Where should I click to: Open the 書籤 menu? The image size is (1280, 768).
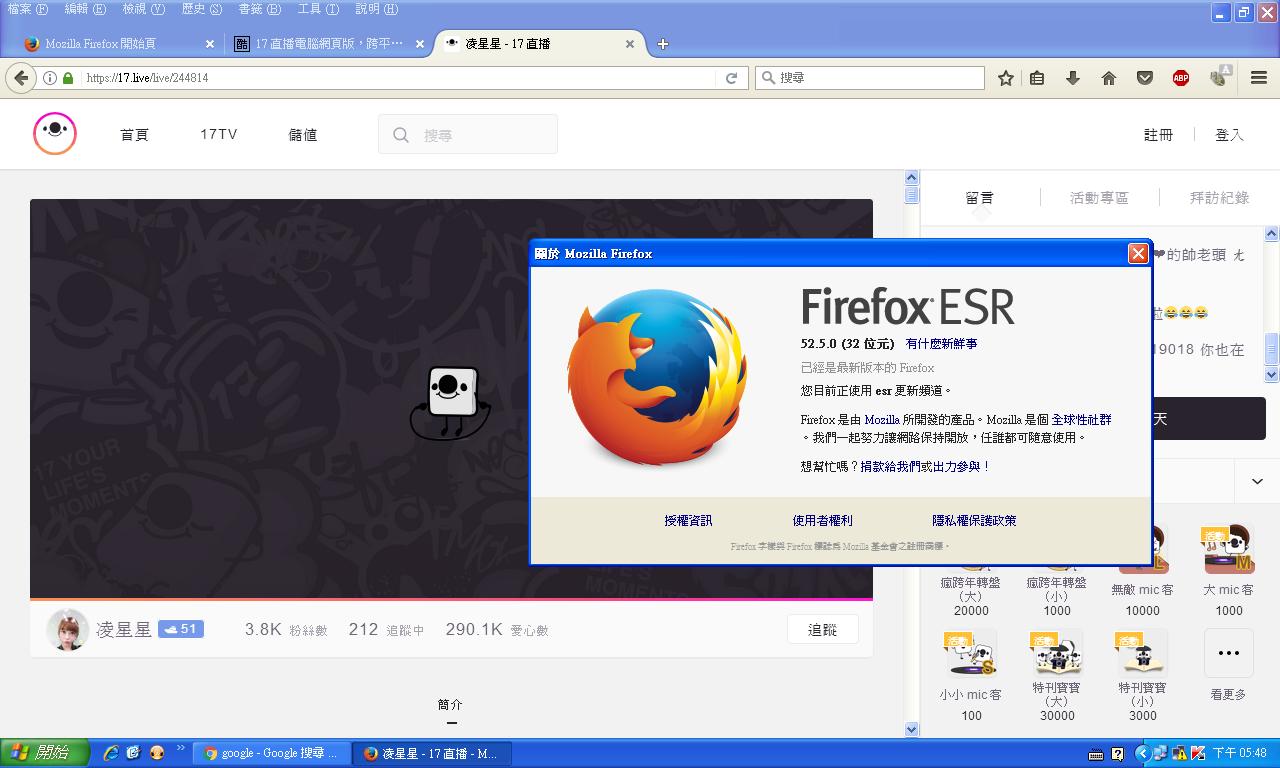[260, 9]
